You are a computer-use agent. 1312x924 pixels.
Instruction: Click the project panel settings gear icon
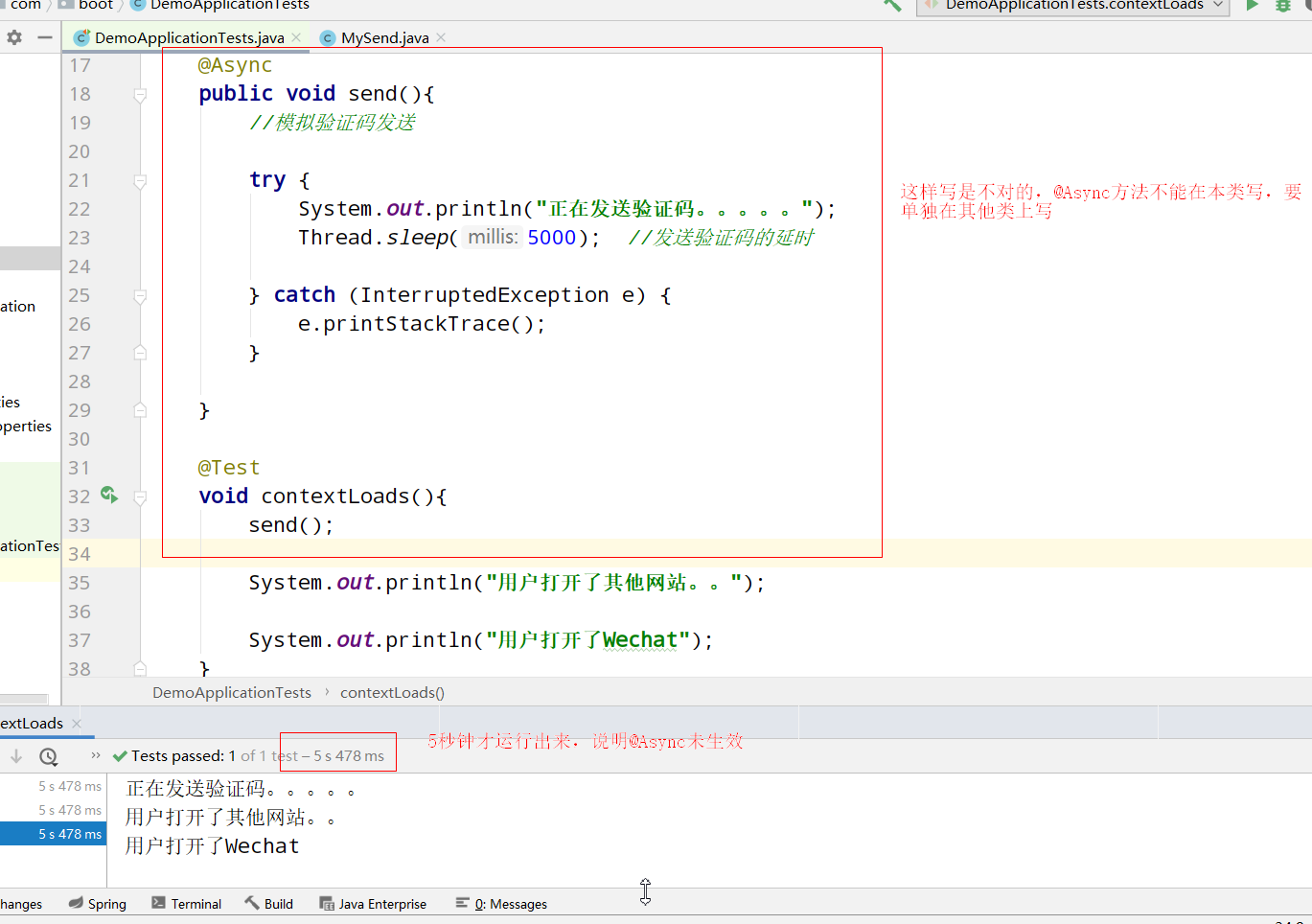coord(14,37)
